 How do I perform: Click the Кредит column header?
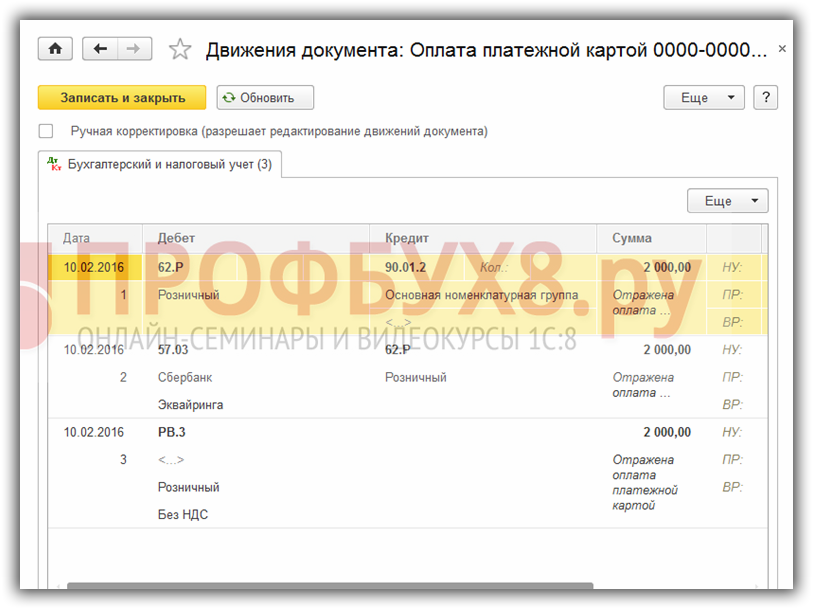tap(407, 238)
